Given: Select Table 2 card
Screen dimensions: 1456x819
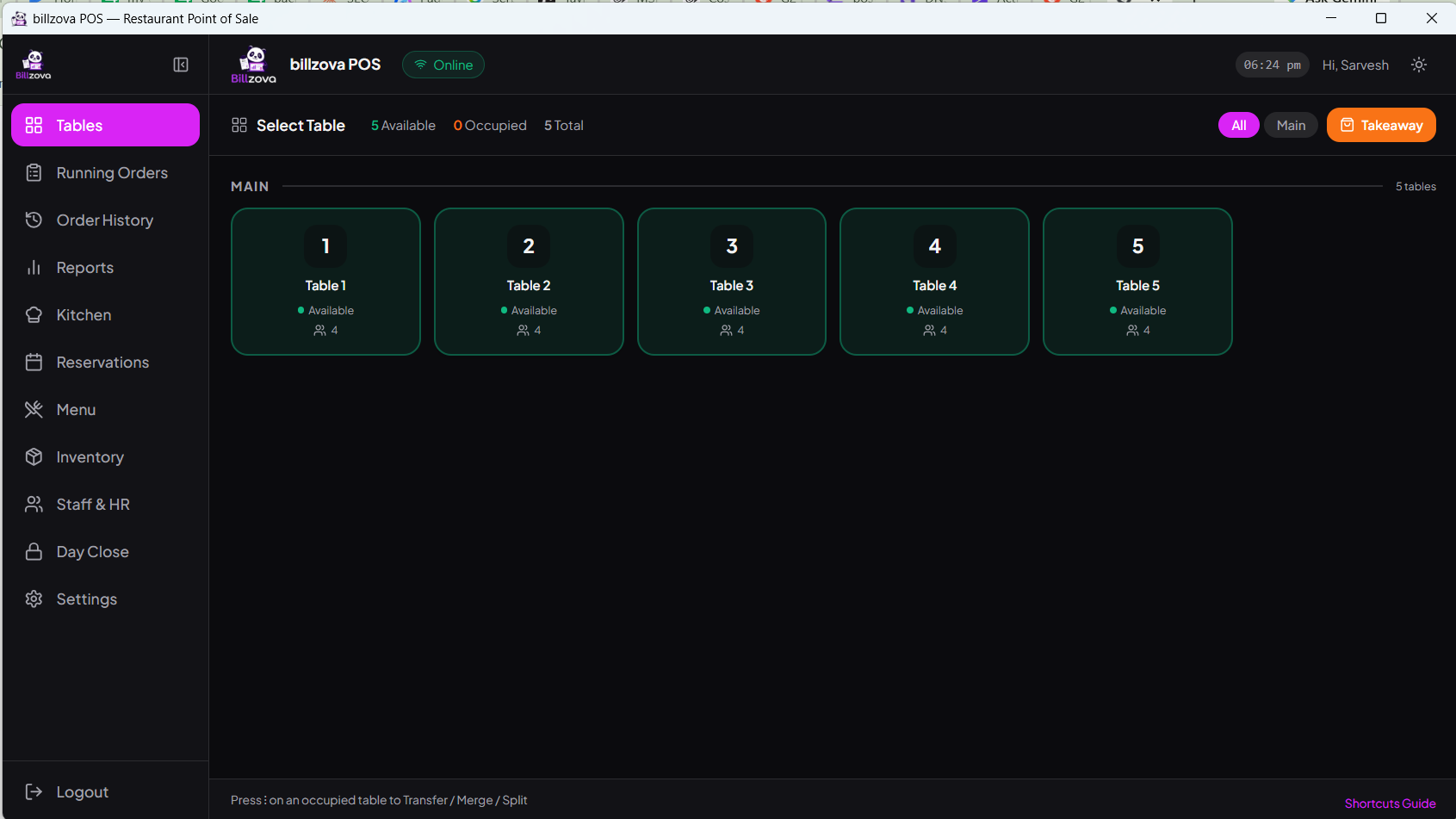Looking at the screenshot, I should pyautogui.click(x=529, y=282).
